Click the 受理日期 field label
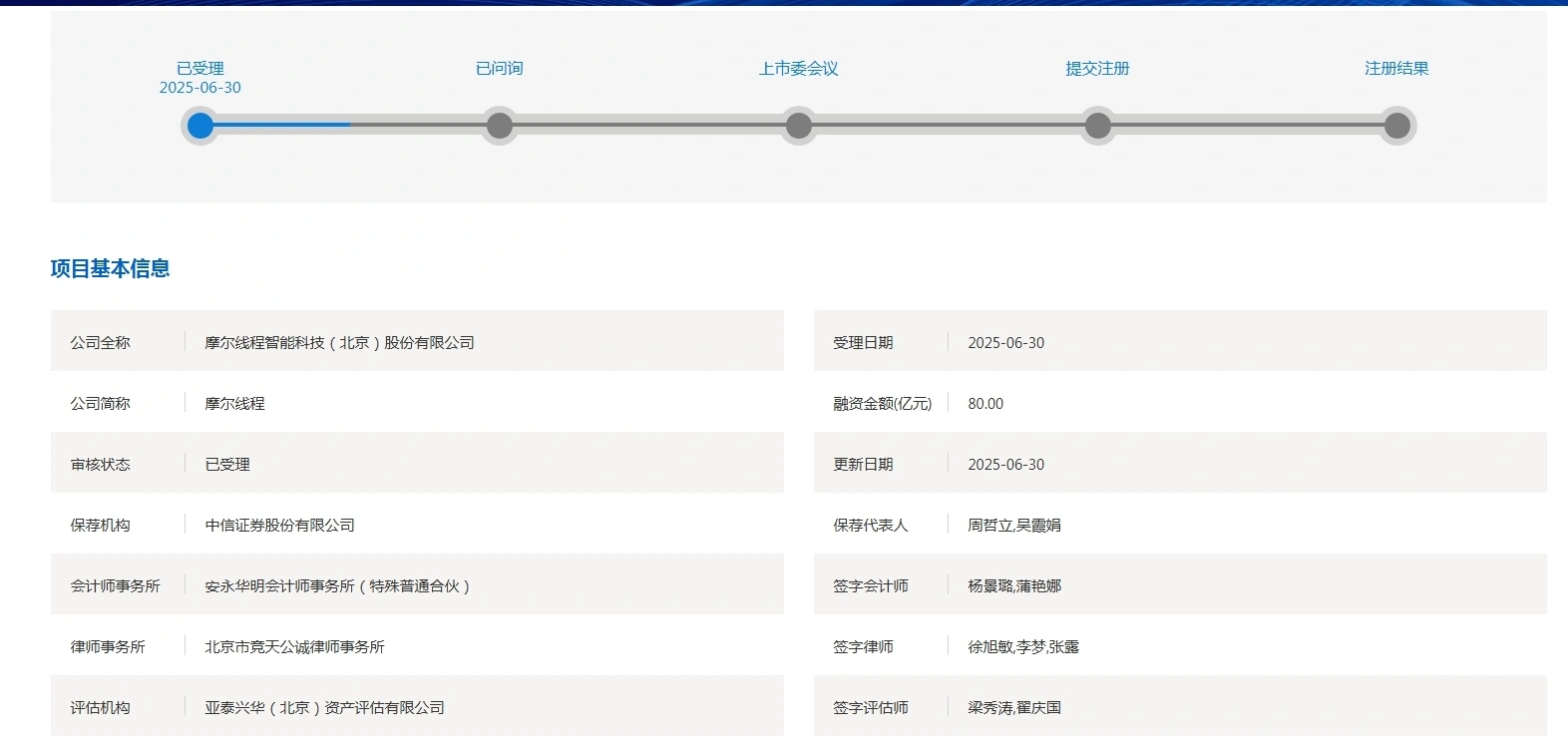The width and height of the screenshot is (1568, 744). (864, 342)
